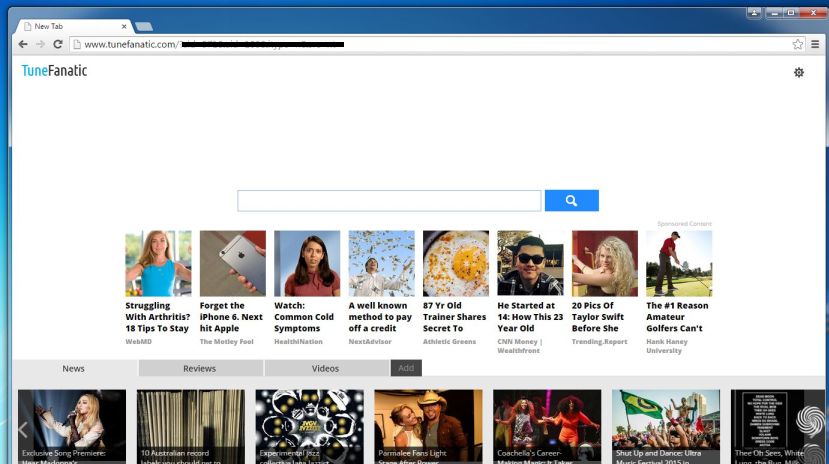Click the woman in blue top thumbnail
Screen dimensions: 829x464
[158, 263]
